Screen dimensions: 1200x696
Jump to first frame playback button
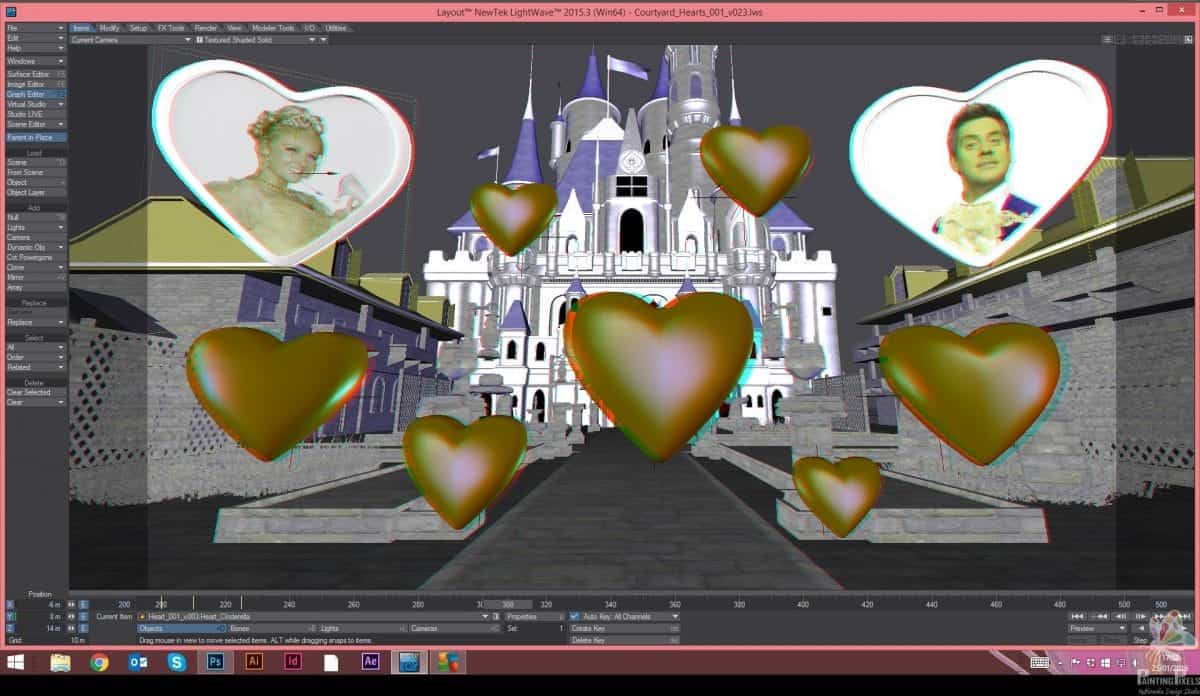pos(1078,617)
